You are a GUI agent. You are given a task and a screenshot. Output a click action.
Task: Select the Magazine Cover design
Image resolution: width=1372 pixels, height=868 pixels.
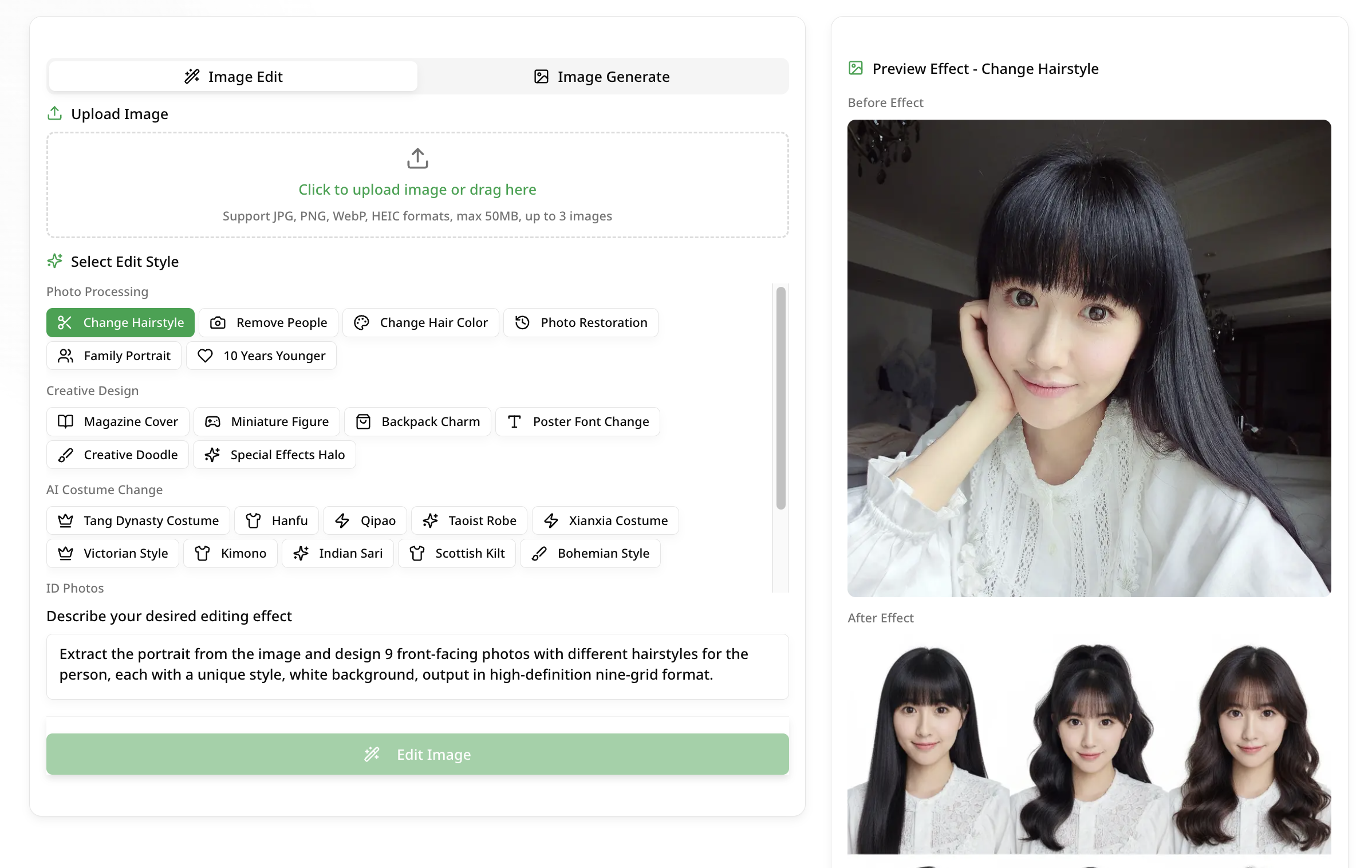117,421
